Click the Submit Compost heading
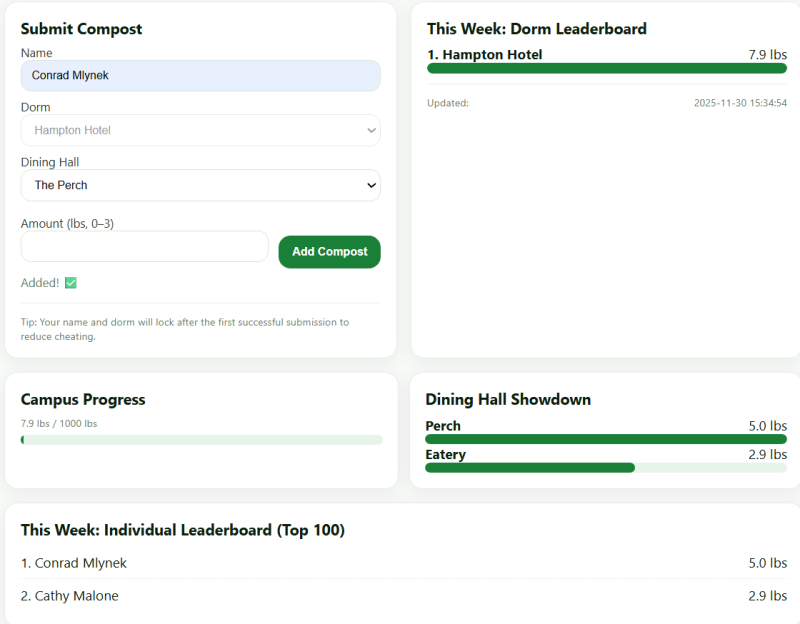This screenshot has height=624, width=800. click(81, 29)
